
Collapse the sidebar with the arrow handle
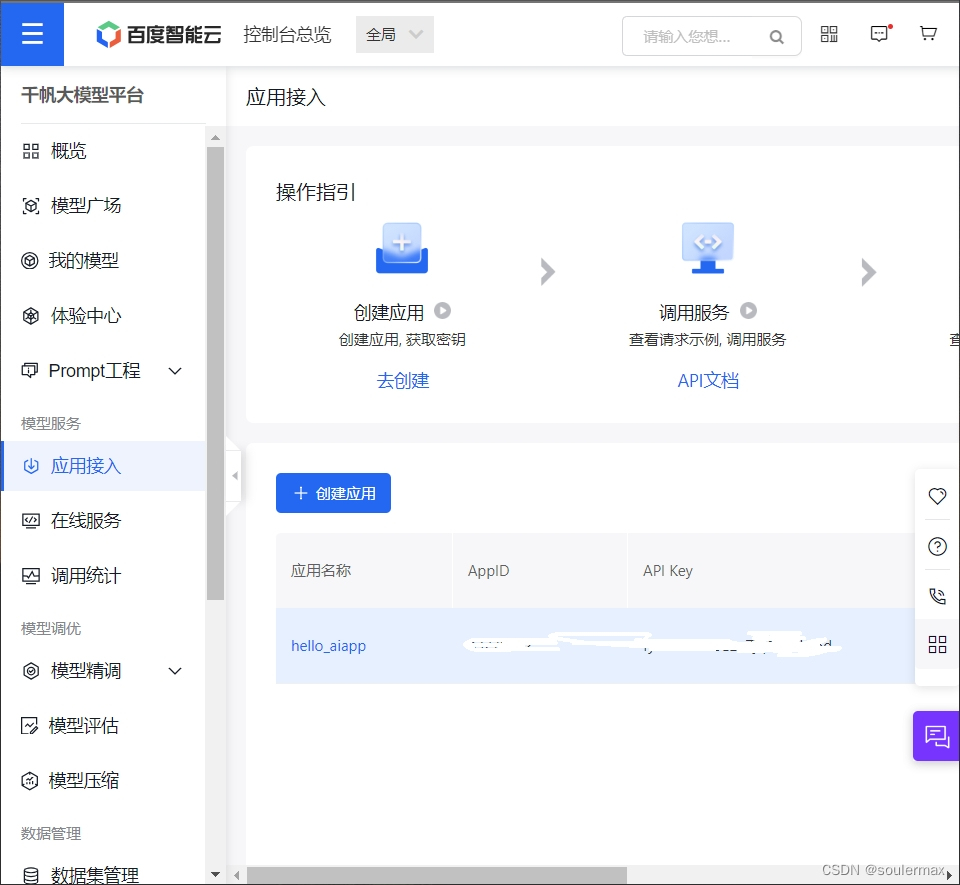[234, 476]
